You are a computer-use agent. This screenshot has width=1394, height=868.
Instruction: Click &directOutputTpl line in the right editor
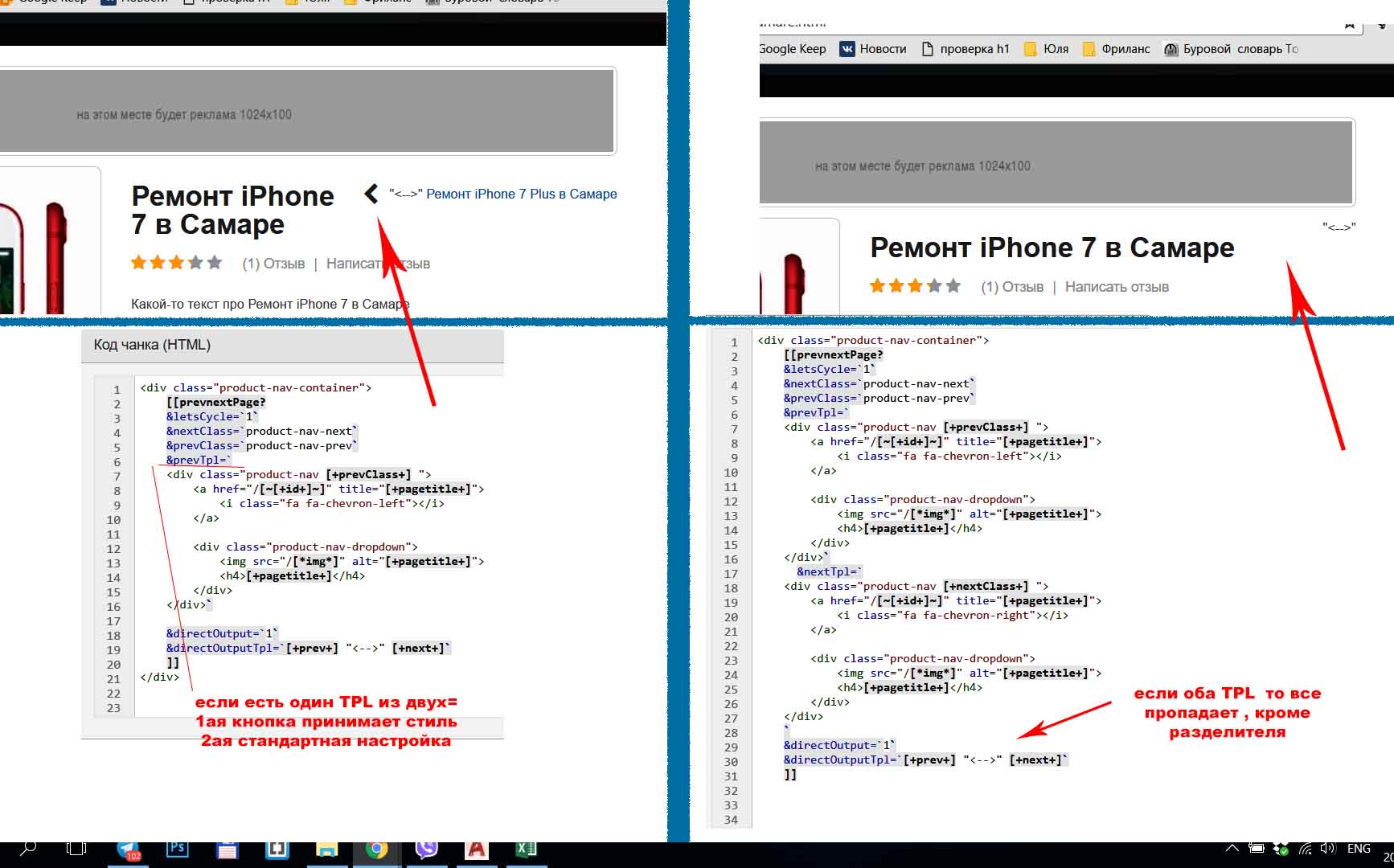[926, 759]
